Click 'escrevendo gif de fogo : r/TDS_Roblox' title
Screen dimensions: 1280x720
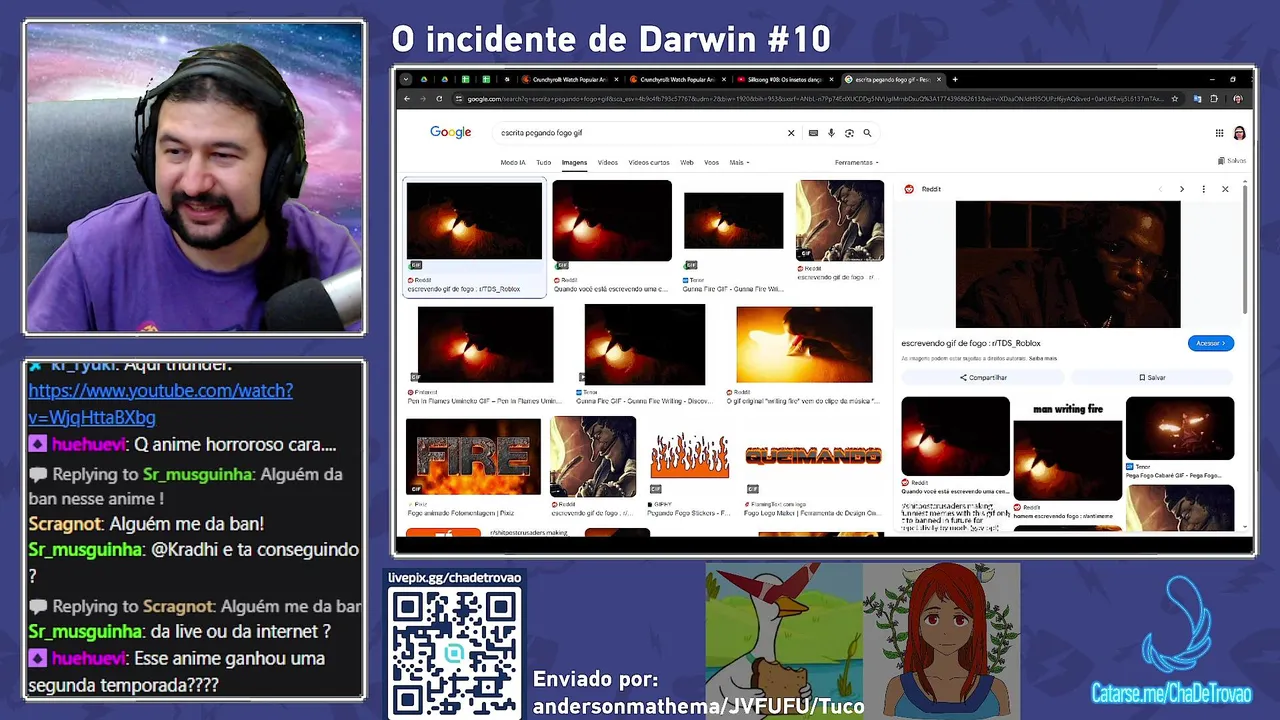971,343
